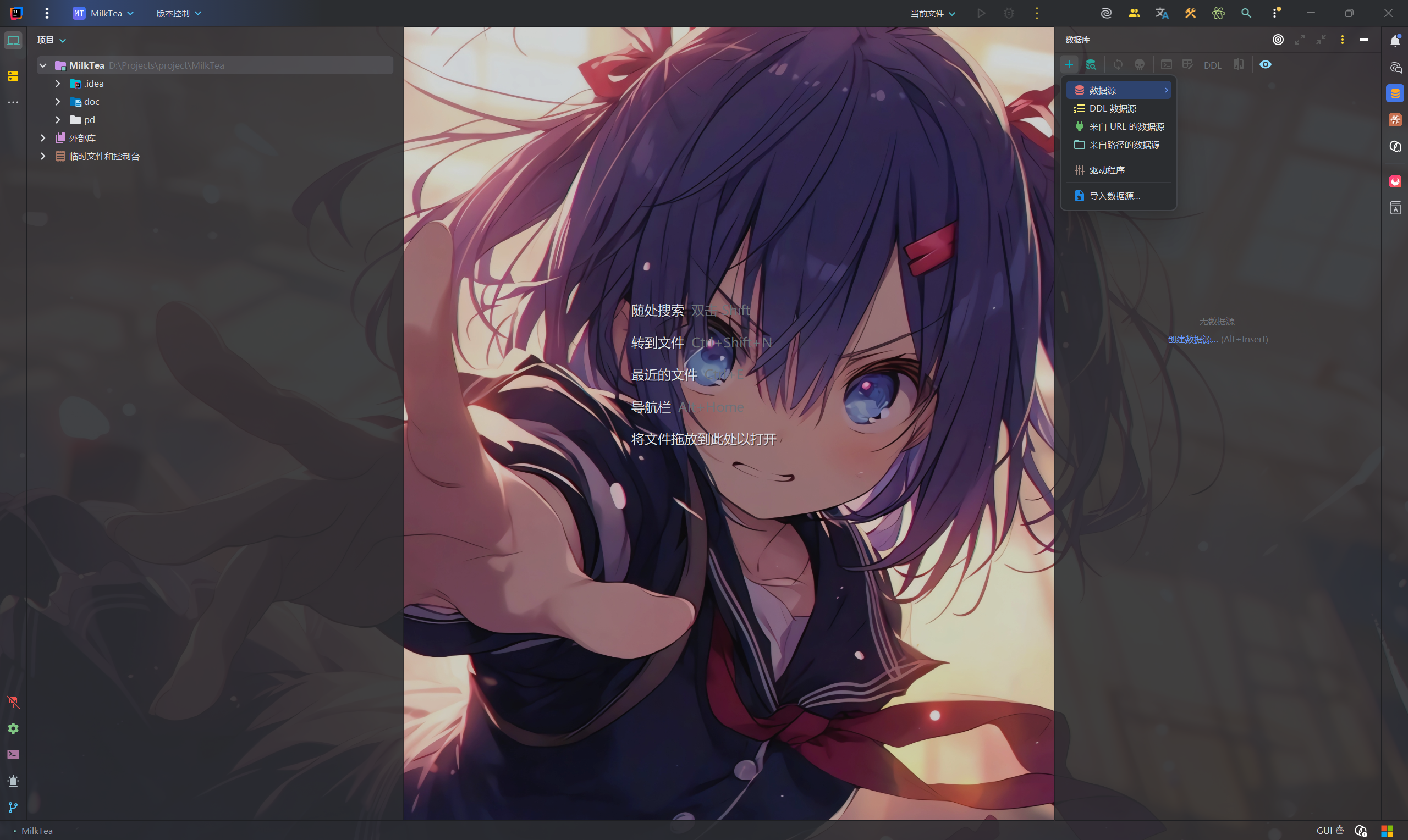The image size is (1408, 840).
Task: Select DDL 数据源 from the menu
Action: pos(1119,108)
